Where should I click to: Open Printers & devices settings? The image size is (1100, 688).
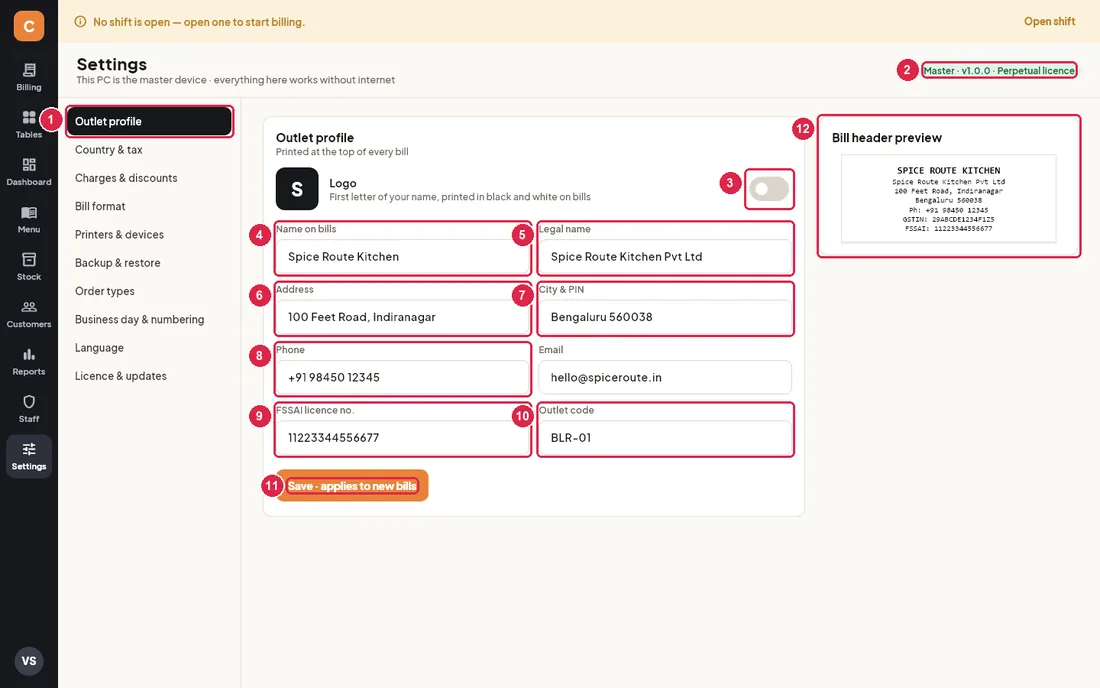149,234
